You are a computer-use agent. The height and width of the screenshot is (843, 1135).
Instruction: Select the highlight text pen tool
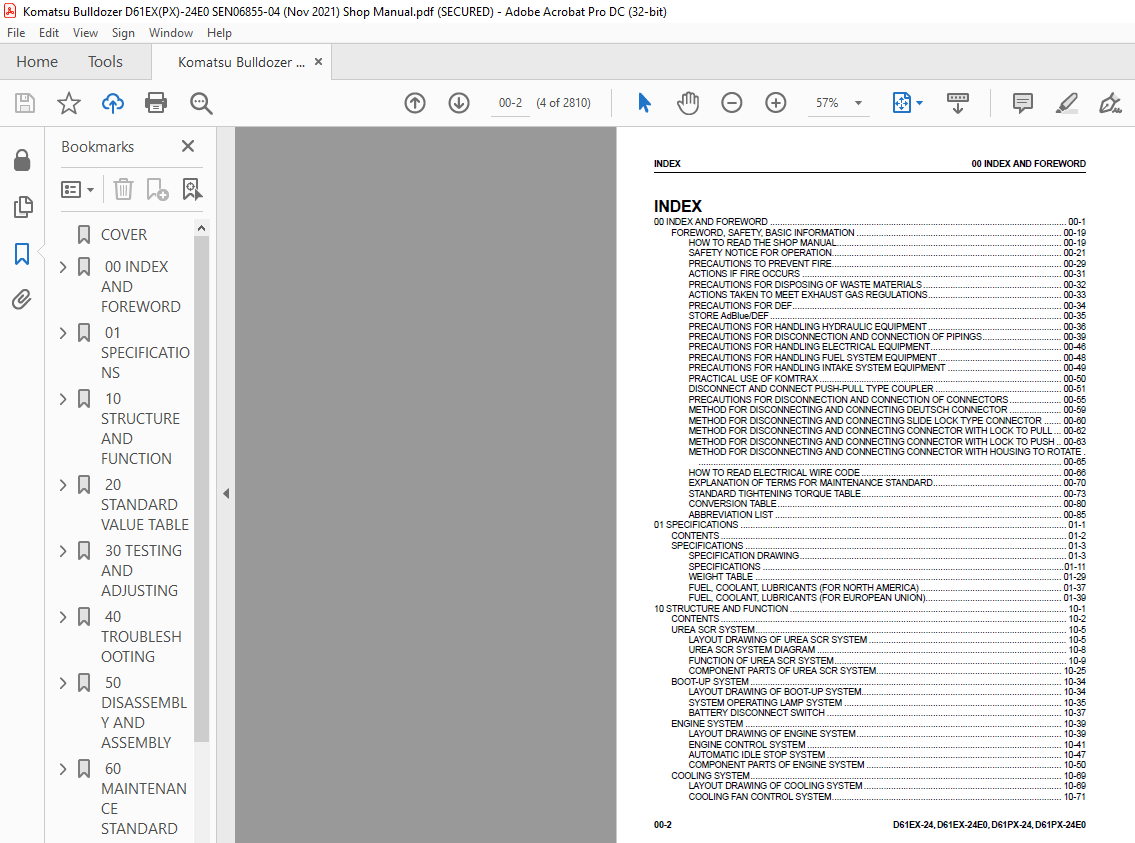(x=1066, y=103)
